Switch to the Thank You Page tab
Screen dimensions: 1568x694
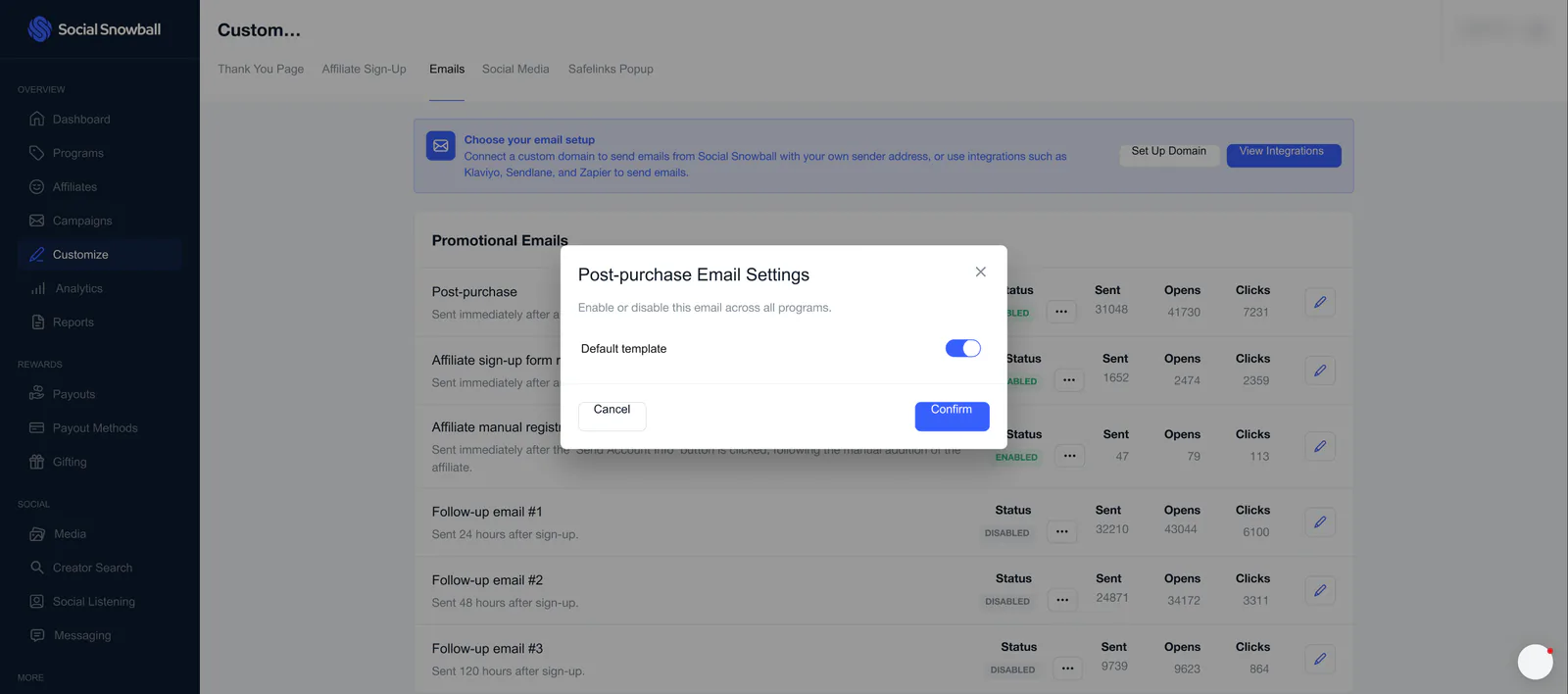(x=261, y=69)
